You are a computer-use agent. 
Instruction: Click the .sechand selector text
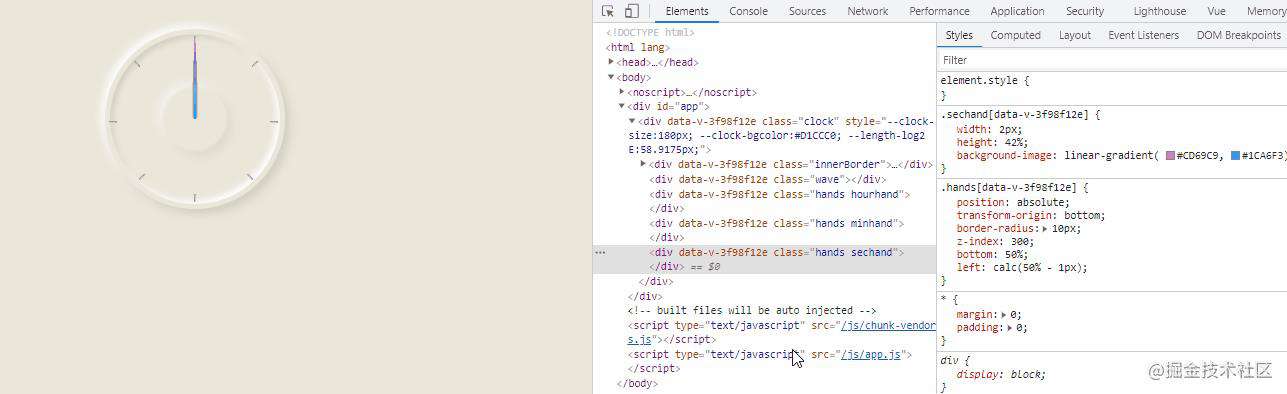1014,115
